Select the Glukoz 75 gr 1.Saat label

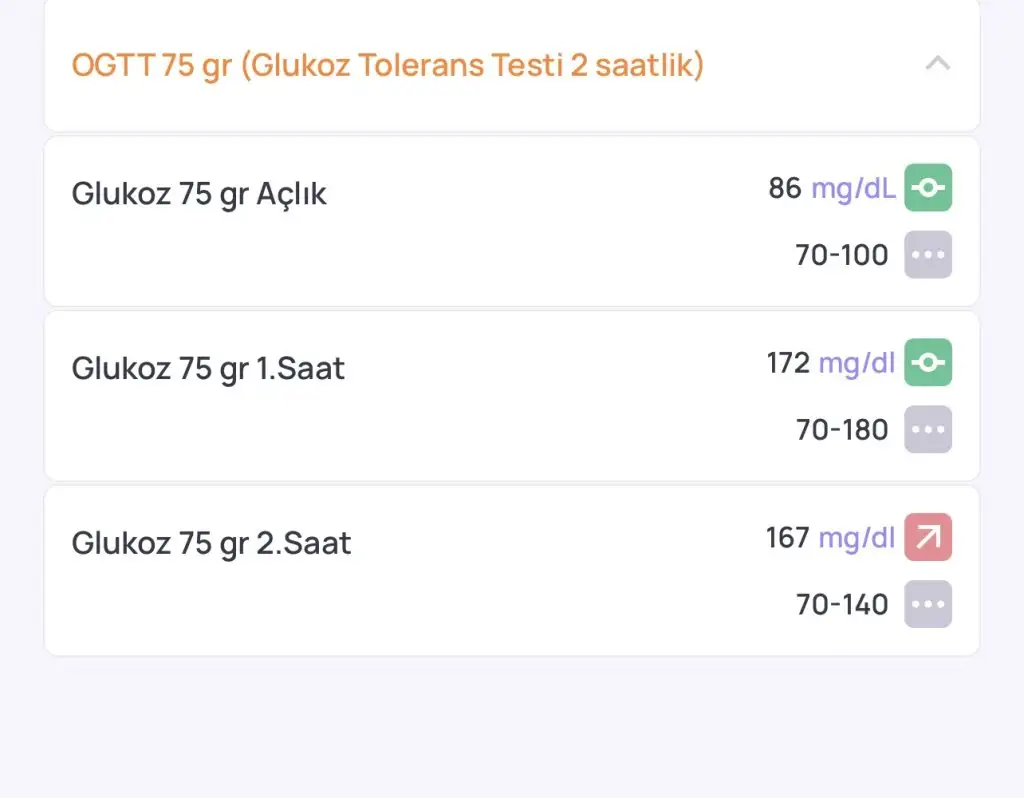click(x=208, y=369)
